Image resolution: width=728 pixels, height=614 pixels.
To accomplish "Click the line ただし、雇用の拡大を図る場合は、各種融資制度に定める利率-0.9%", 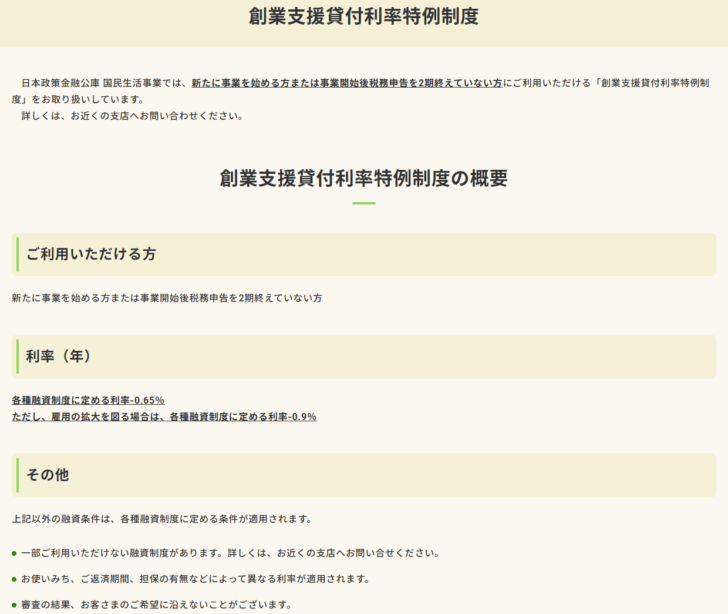I will (164, 417).
